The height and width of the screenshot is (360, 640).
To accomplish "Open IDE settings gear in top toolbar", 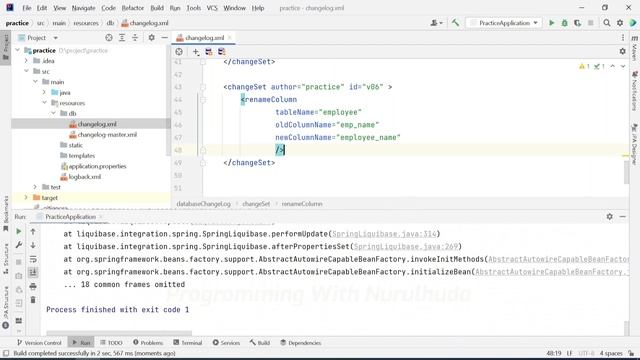I will point(620,23).
